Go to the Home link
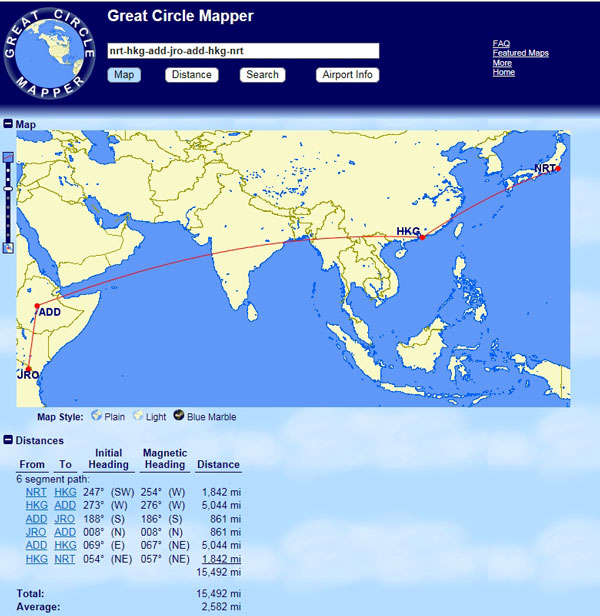Screen dimensions: 600x616 click(503, 72)
